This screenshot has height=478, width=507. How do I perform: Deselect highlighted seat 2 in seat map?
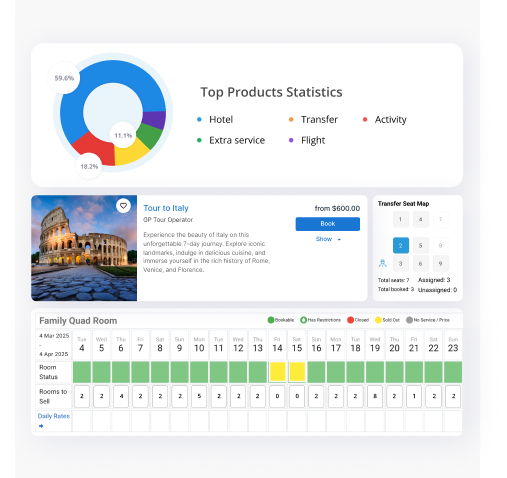pos(401,246)
